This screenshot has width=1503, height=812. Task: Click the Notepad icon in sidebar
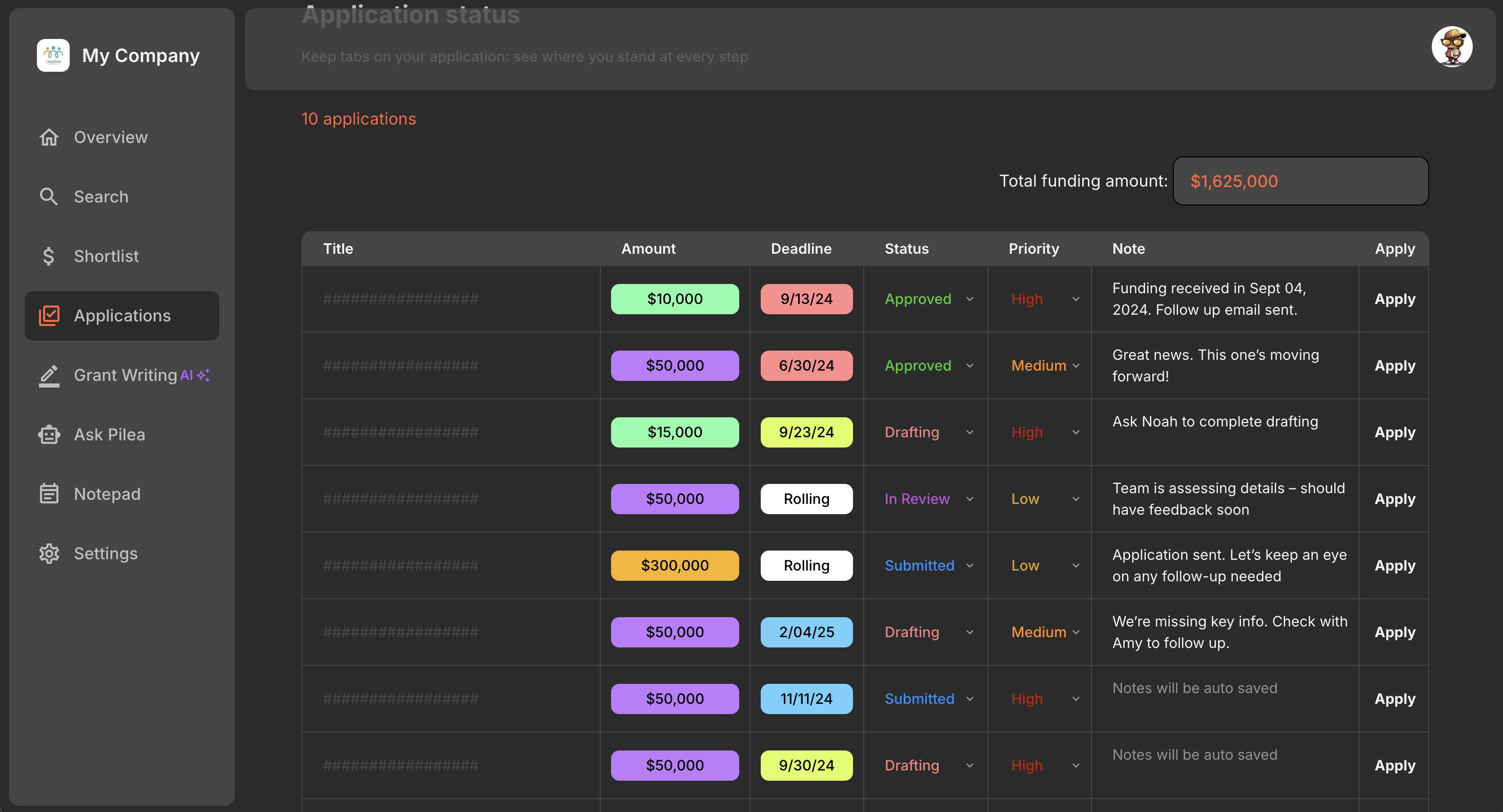(49, 494)
